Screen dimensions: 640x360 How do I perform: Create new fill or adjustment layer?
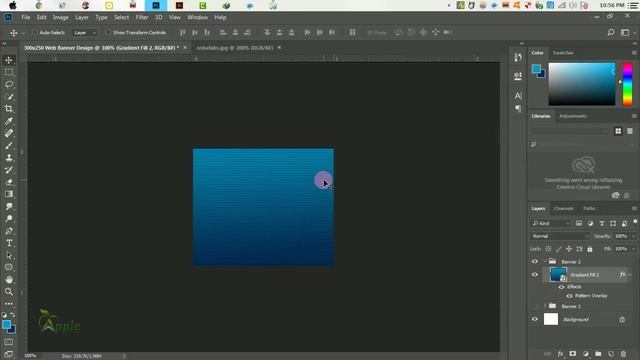[586, 354]
